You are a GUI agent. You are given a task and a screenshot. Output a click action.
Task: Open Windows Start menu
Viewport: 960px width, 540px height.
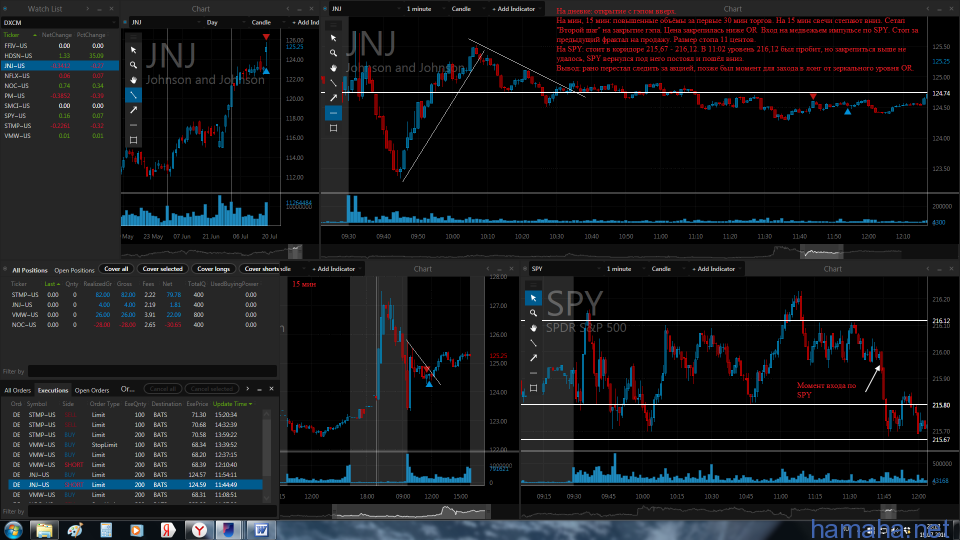click(13, 530)
